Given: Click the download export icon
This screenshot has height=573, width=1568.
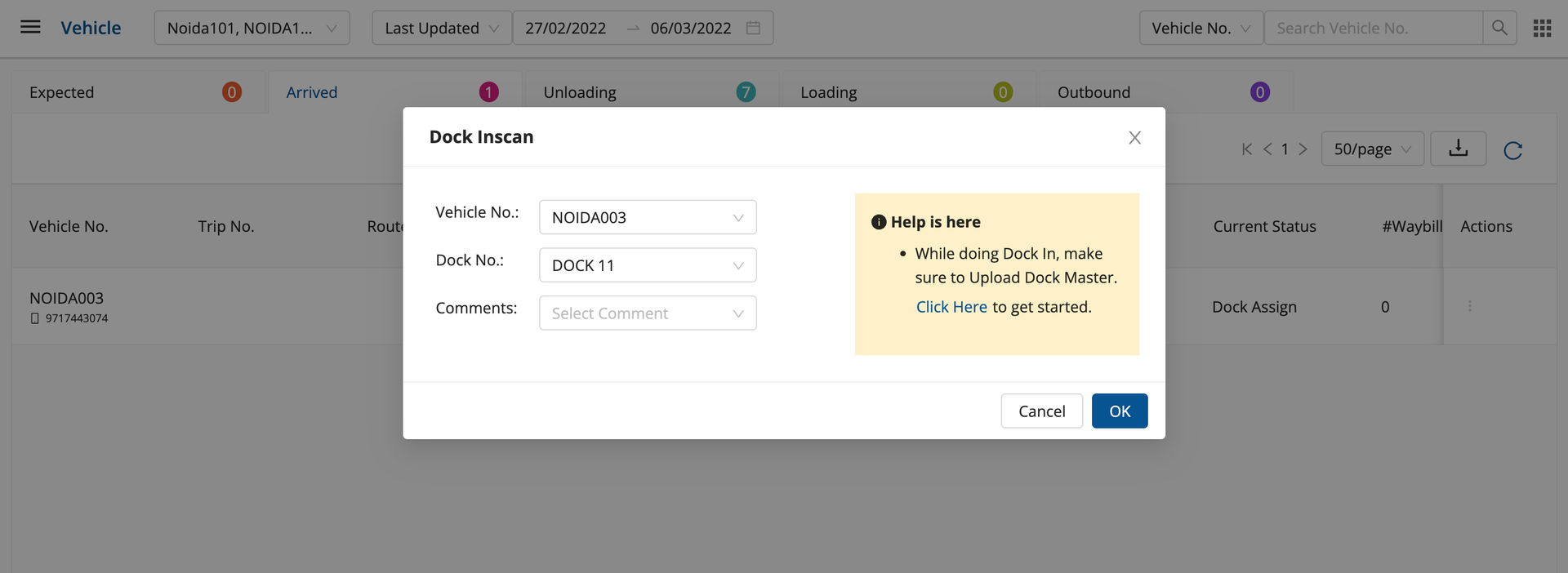Looking at the screenshot, I should coord(1458,149).
